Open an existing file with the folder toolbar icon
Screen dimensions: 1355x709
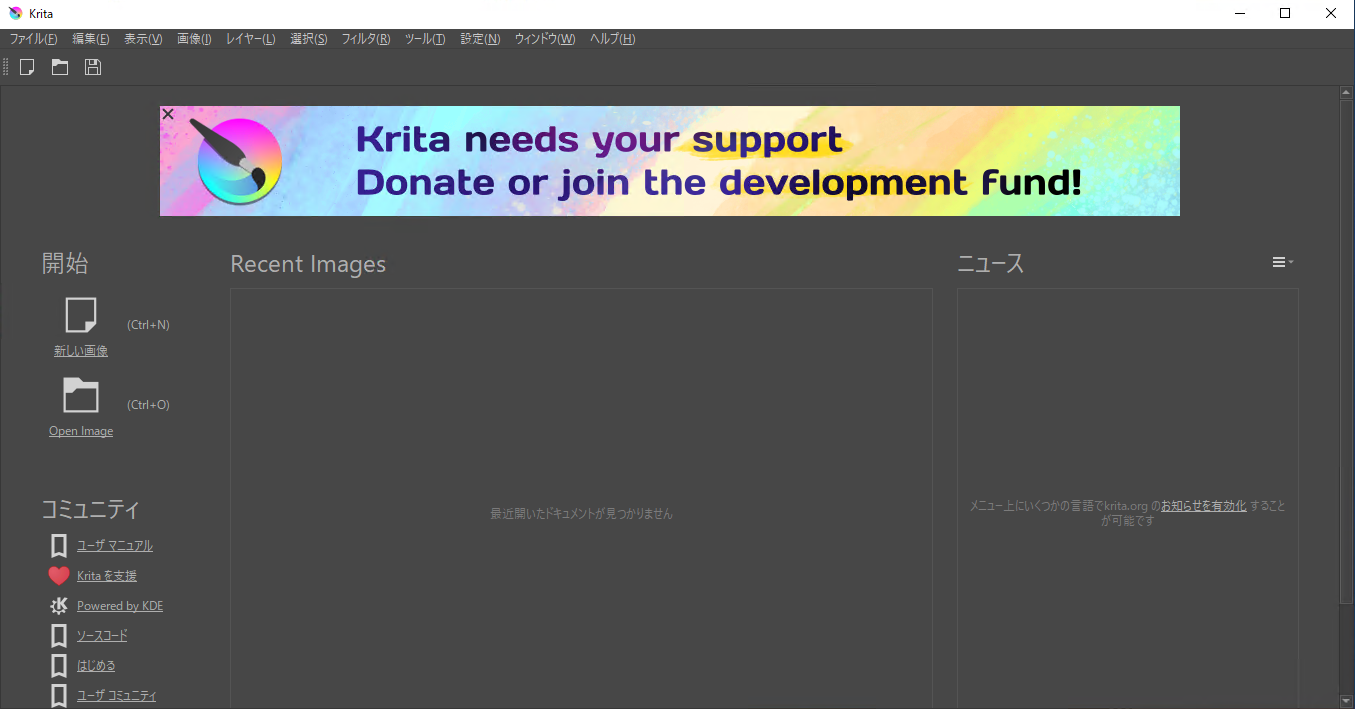pyautogui.click(x=59, y=67)
